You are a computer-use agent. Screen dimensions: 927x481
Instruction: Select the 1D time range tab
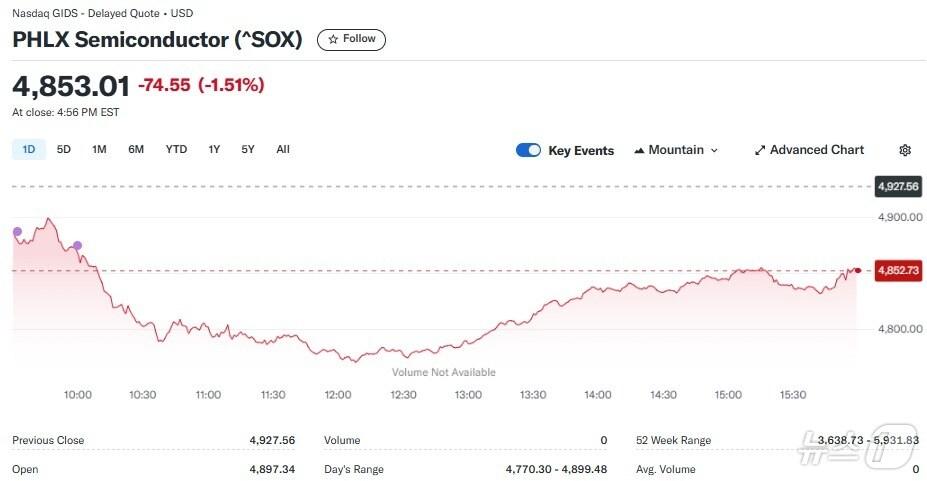28,150
